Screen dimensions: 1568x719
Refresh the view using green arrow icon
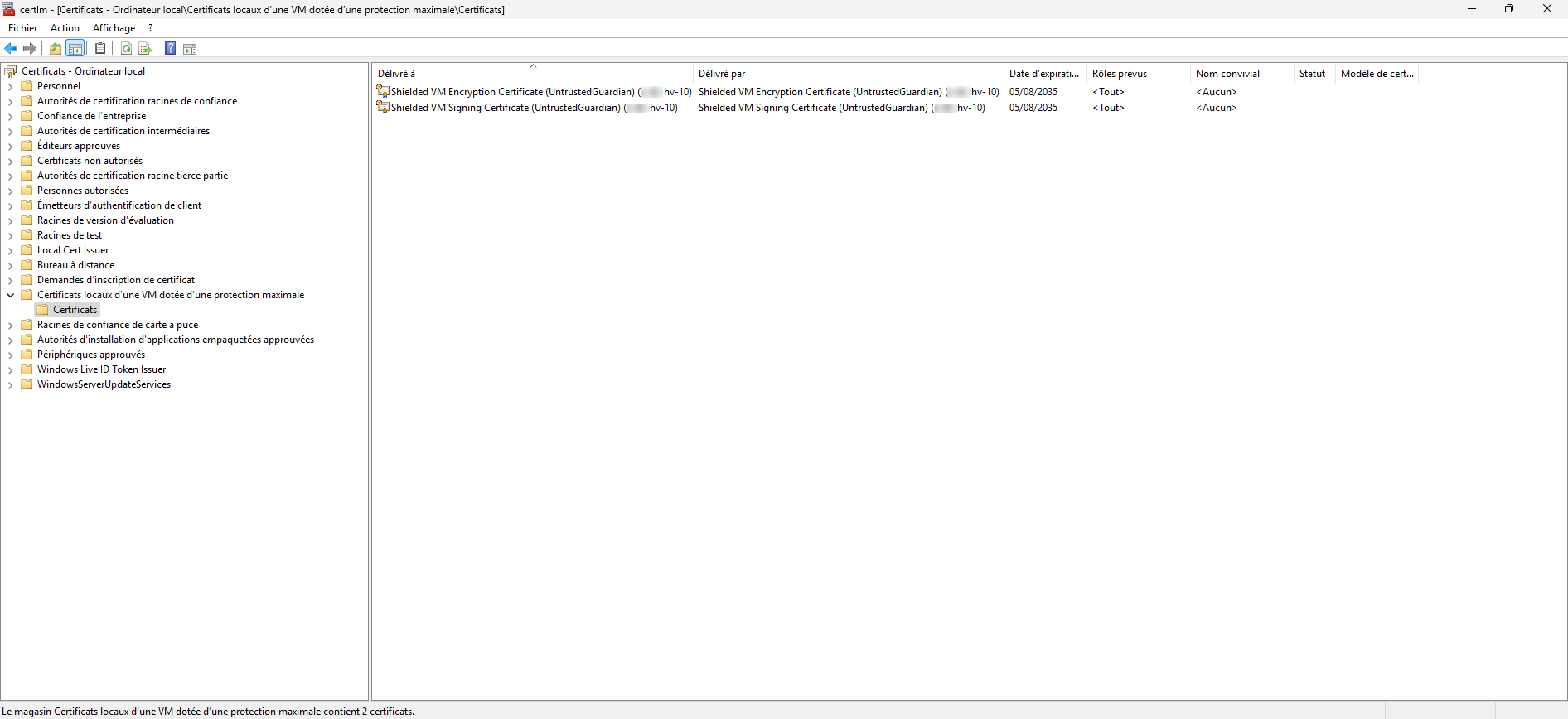pyautogui.click(x=126, y=49)
